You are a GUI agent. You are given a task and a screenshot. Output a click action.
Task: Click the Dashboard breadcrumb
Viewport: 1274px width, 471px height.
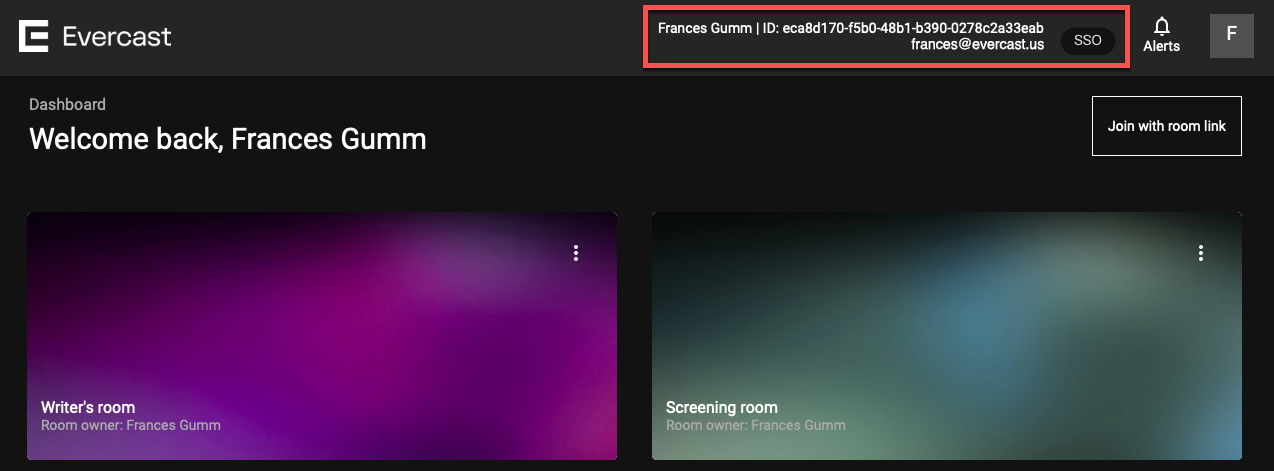[67, 104]
